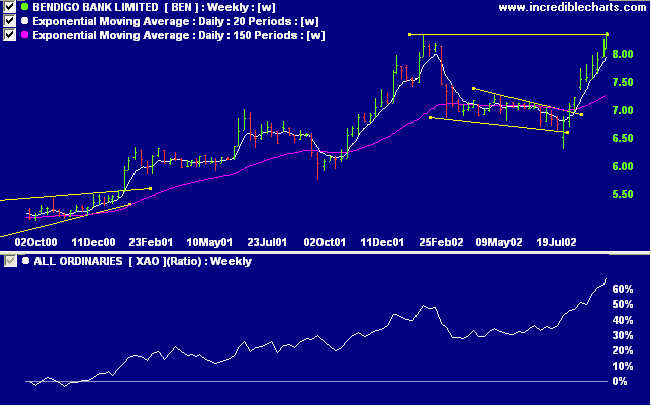
Task: Click the 11Dec01 date axis label
Action: [x=382, y=242]
